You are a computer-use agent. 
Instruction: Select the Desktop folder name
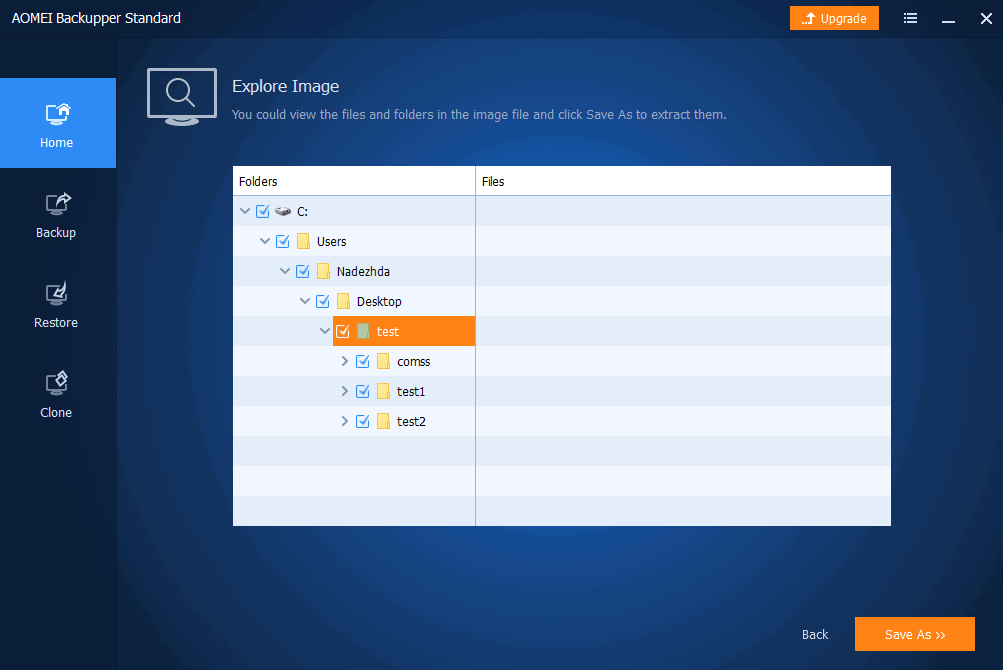[379, 301]
